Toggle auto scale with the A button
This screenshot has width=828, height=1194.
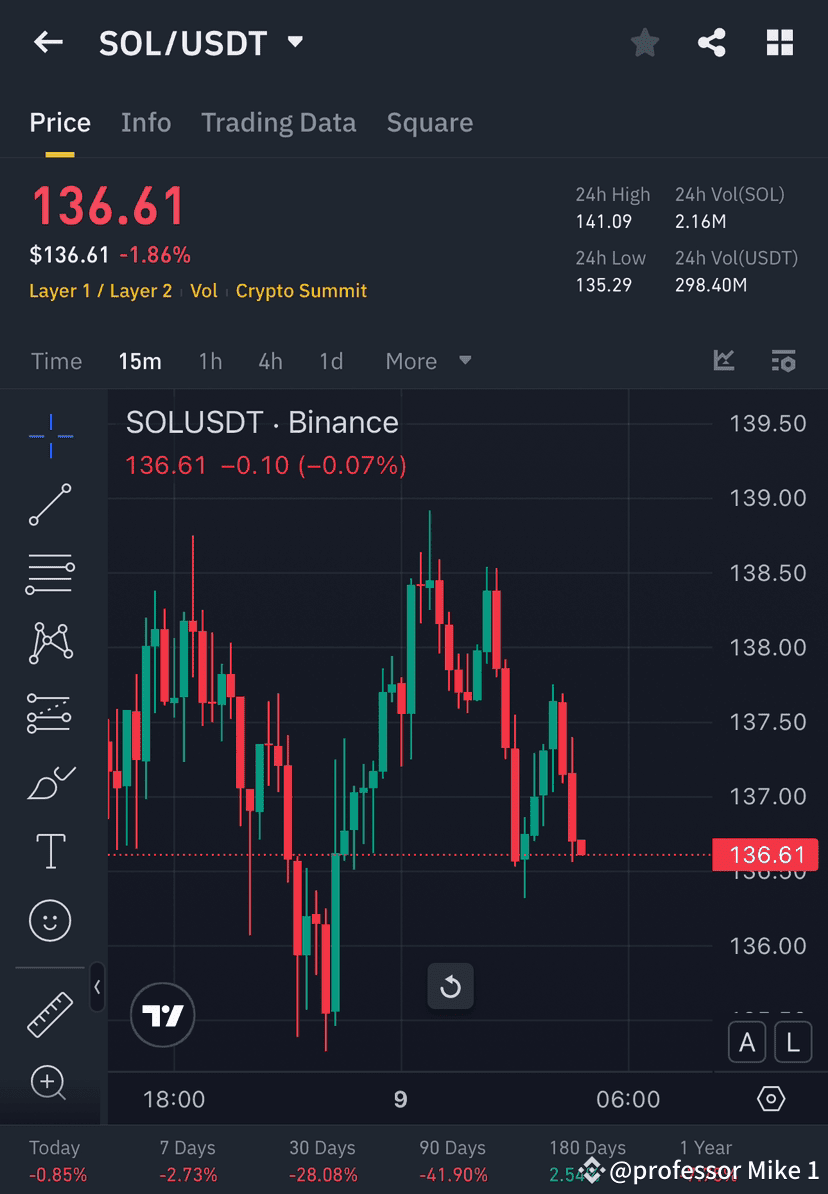(747, 1042)
